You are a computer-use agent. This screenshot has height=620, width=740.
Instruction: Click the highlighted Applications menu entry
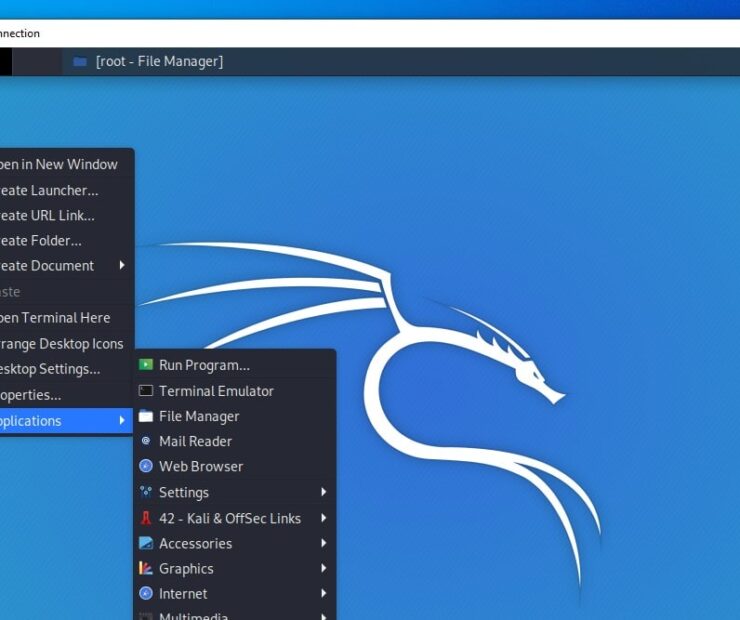(x=66, y=420)
